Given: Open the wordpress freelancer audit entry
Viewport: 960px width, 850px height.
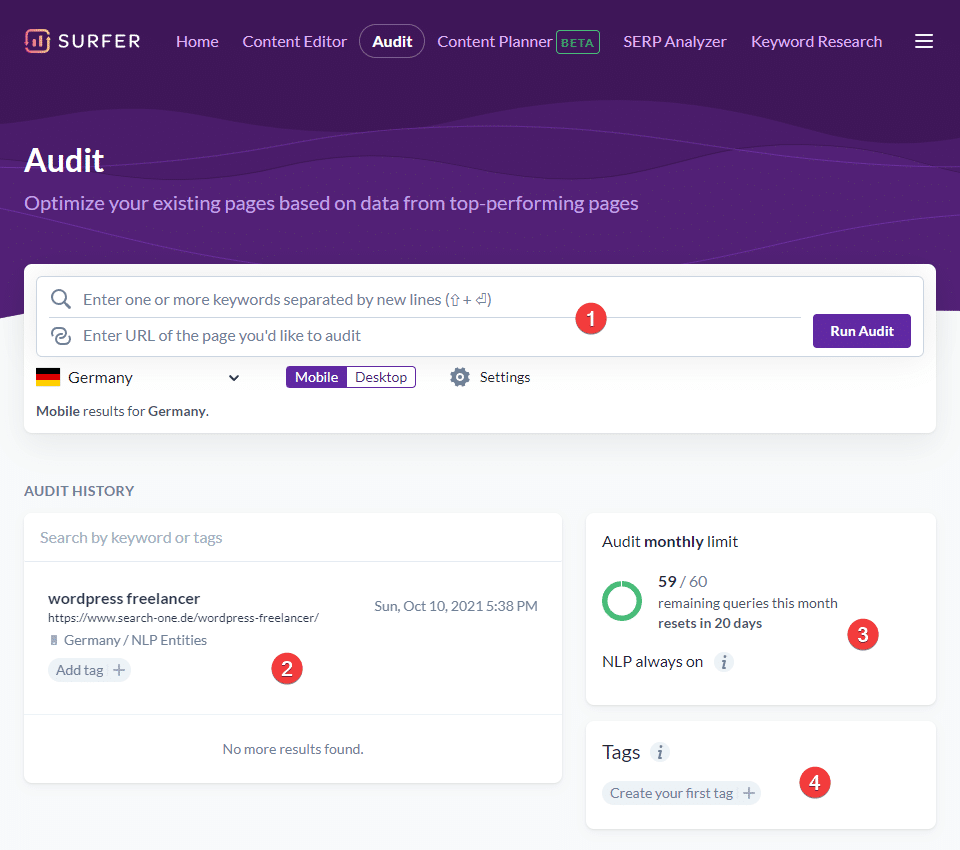Looking at the screenshot, I should pyautogui.click(x=124, y=598).
